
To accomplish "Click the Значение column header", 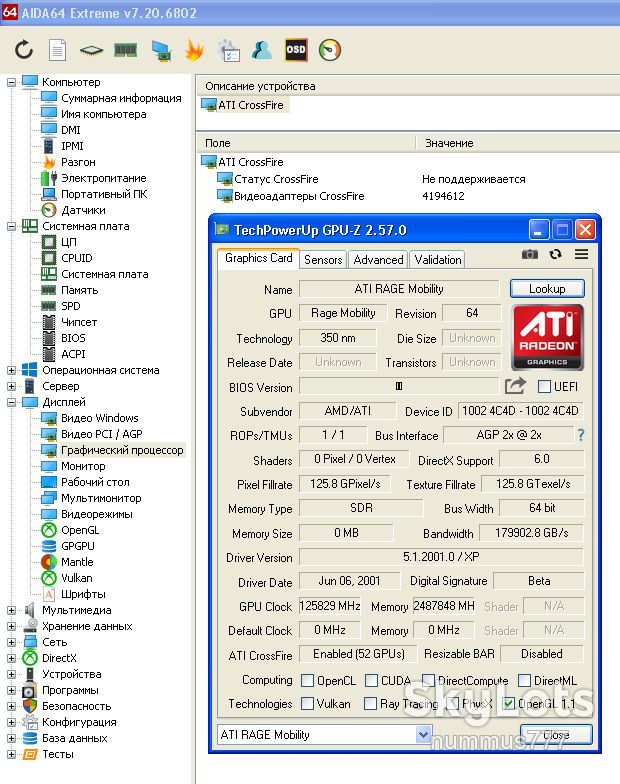I will pyautogui.click(x=518, y=143).
